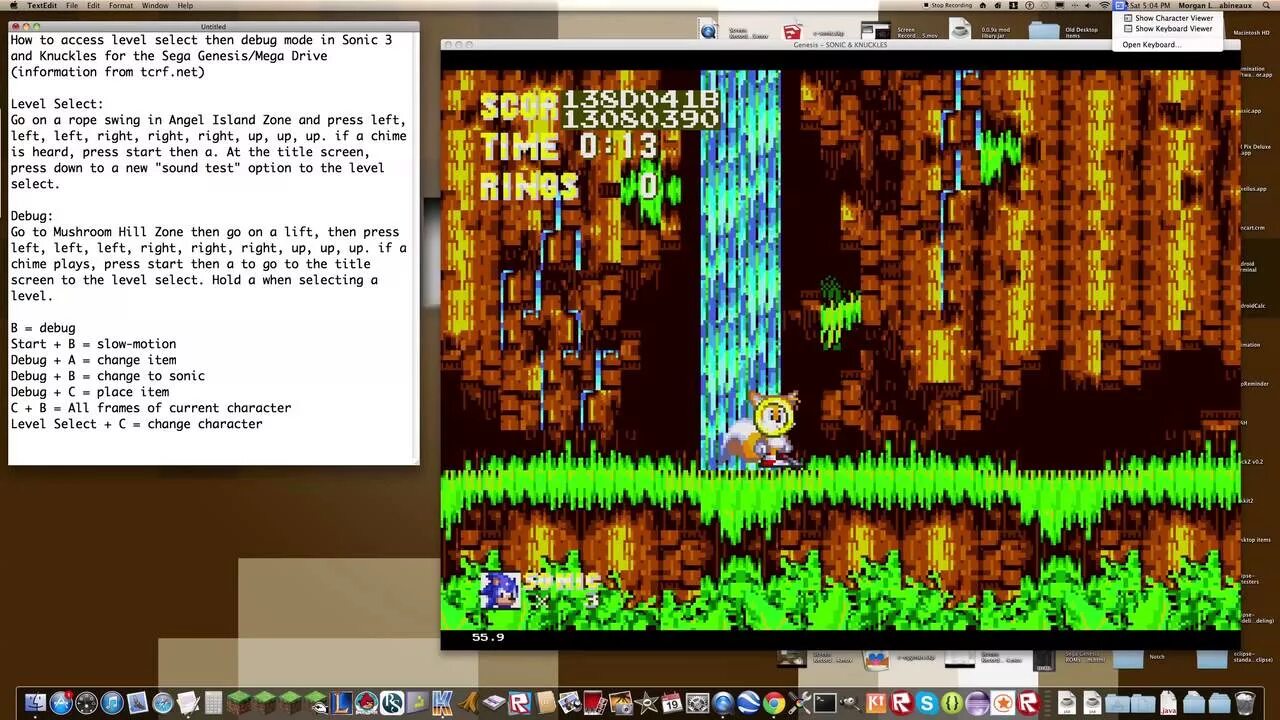The image size is (1280, 720).
Task: Click 'Debug + C = place item' line
Action: coord(90,392)
